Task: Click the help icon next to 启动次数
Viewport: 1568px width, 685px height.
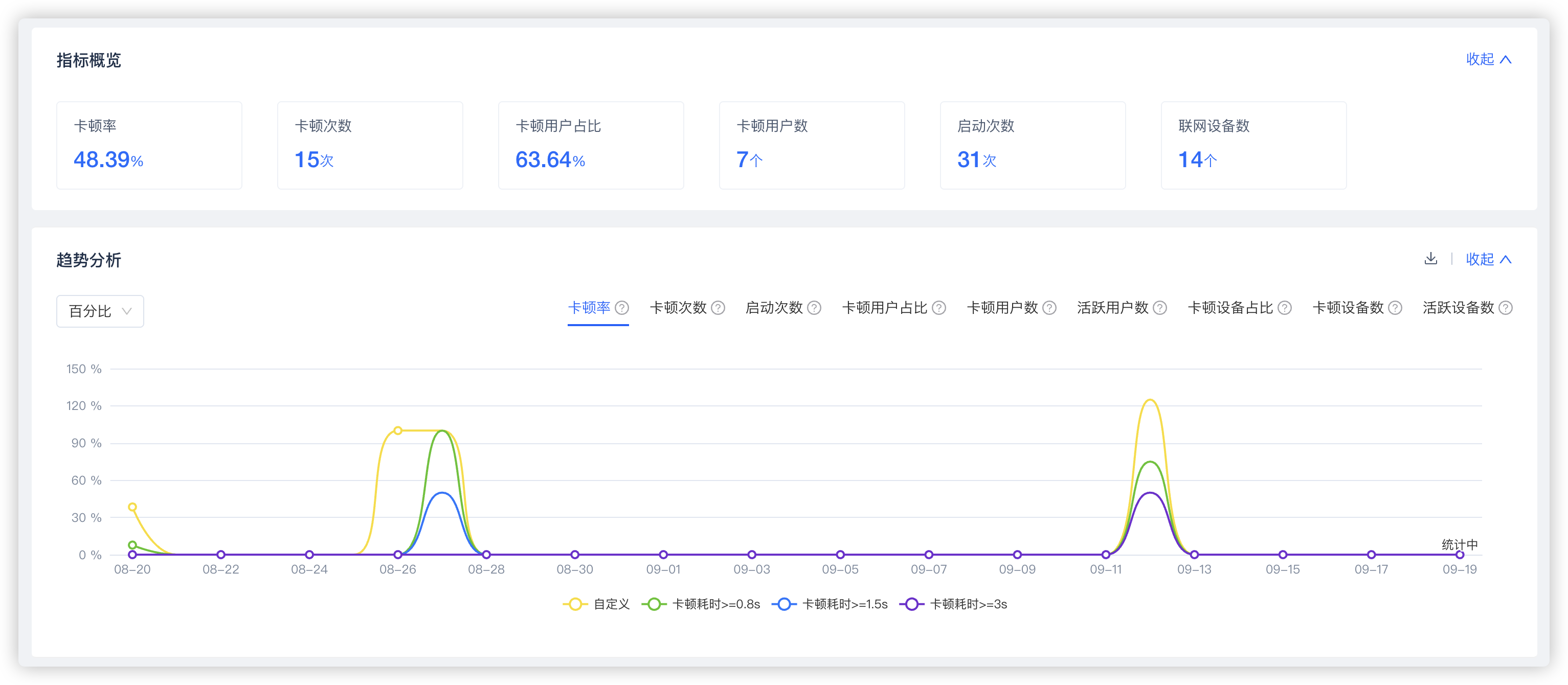Action: pos(814,308)
